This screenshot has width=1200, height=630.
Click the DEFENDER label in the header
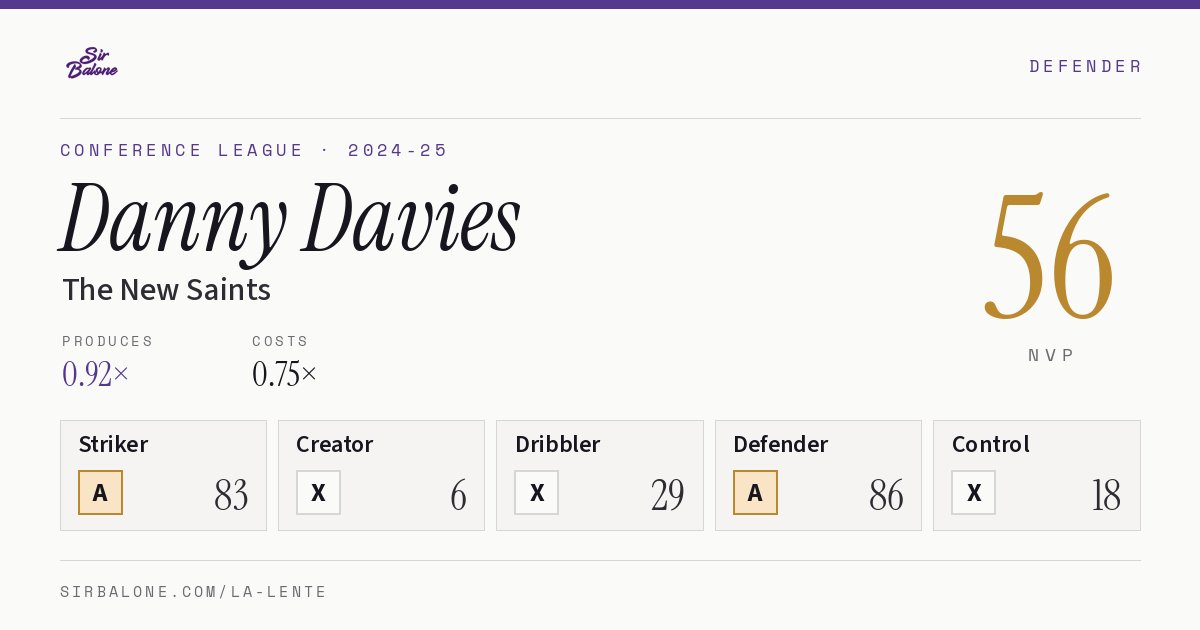coord(1085,66)
